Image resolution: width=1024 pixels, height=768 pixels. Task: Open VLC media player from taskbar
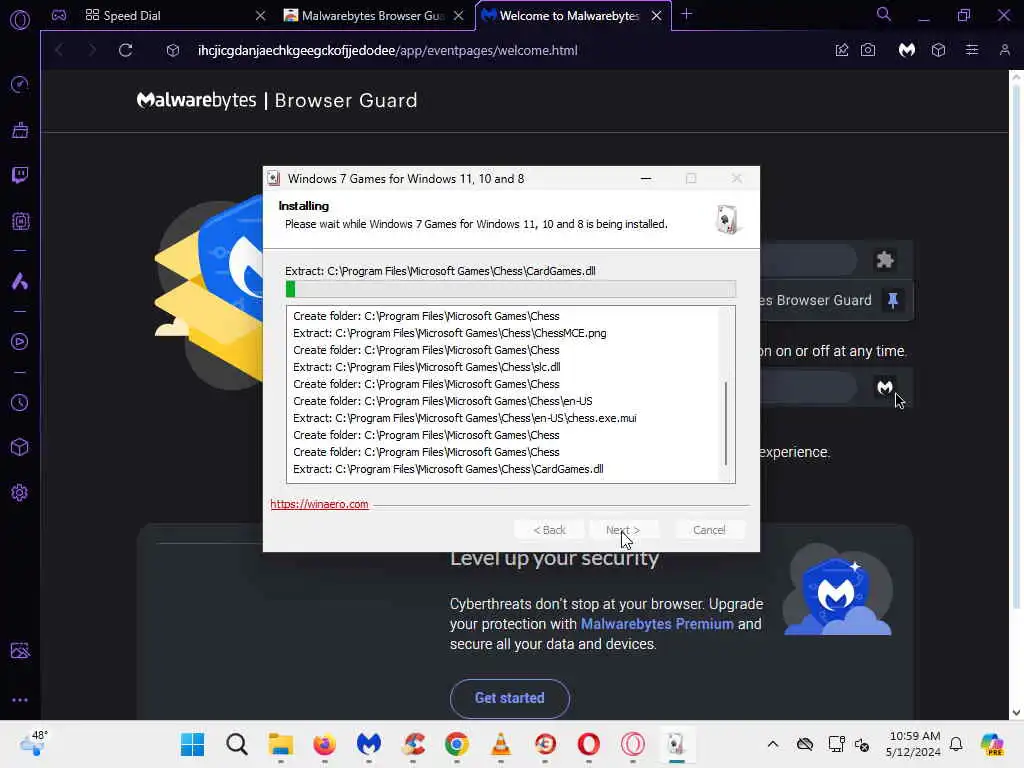point(500,744)
